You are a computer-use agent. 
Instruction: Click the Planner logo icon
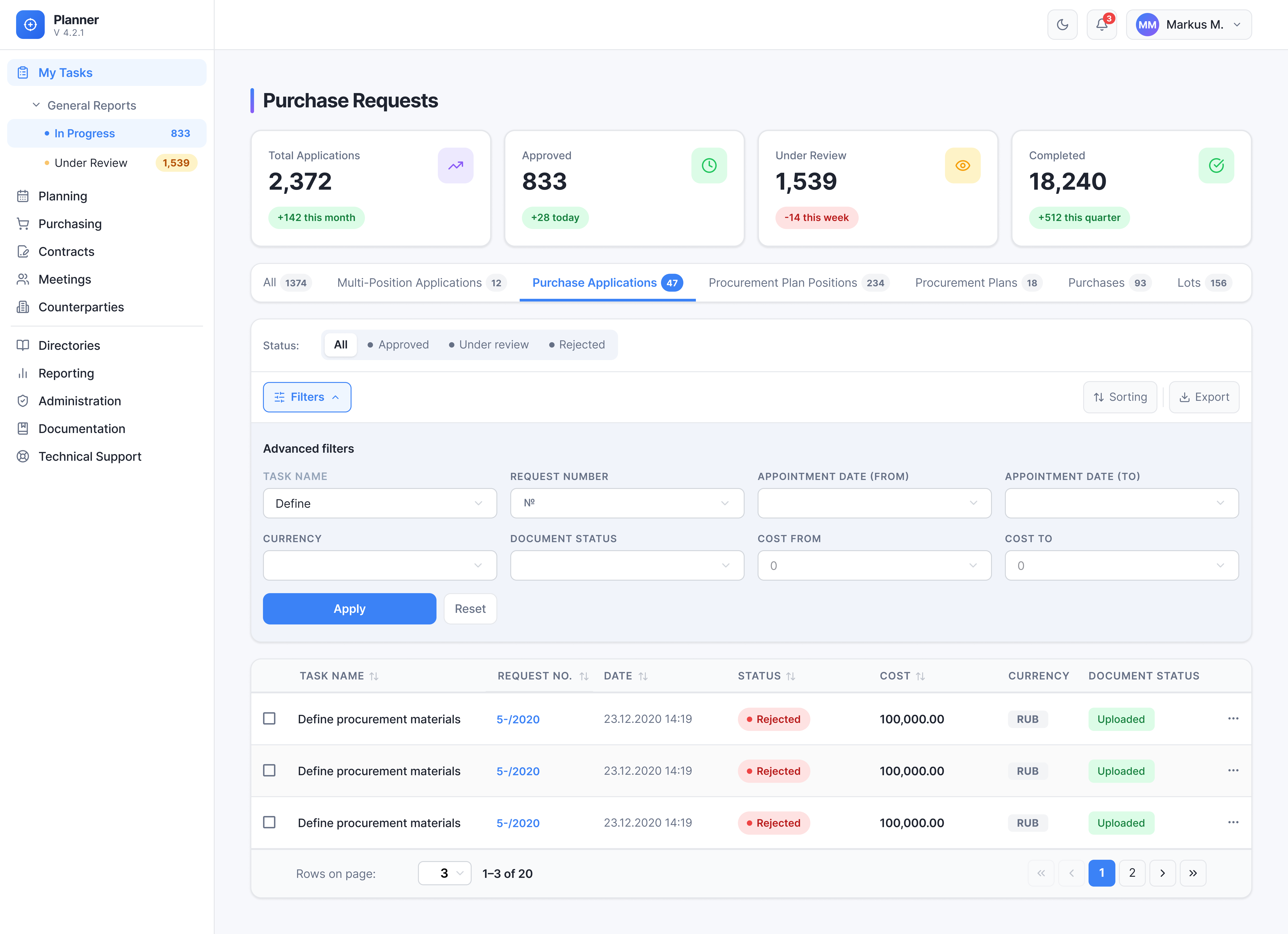(30, 24)
